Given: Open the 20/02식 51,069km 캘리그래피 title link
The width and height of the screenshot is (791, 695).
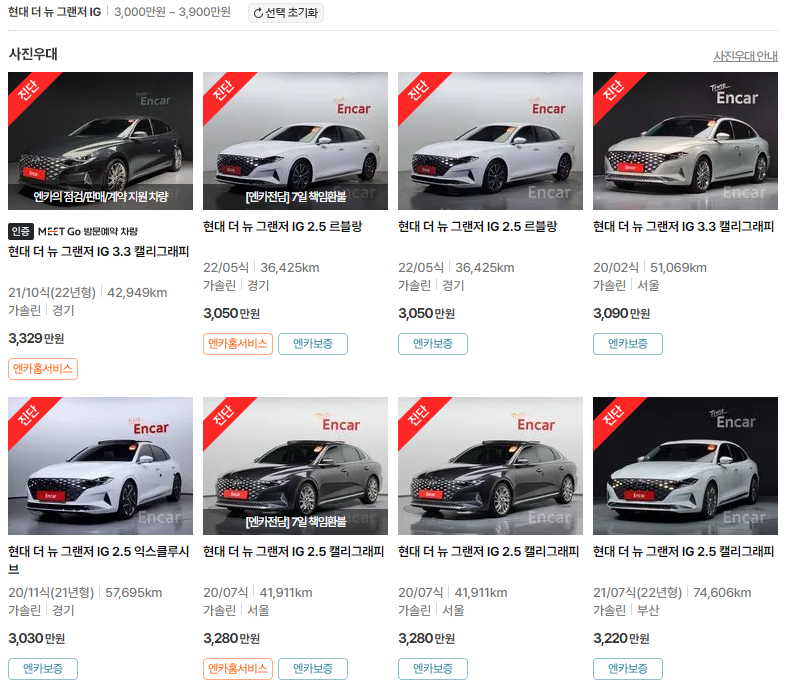Looking at the screenshot, I should point(684,226).
